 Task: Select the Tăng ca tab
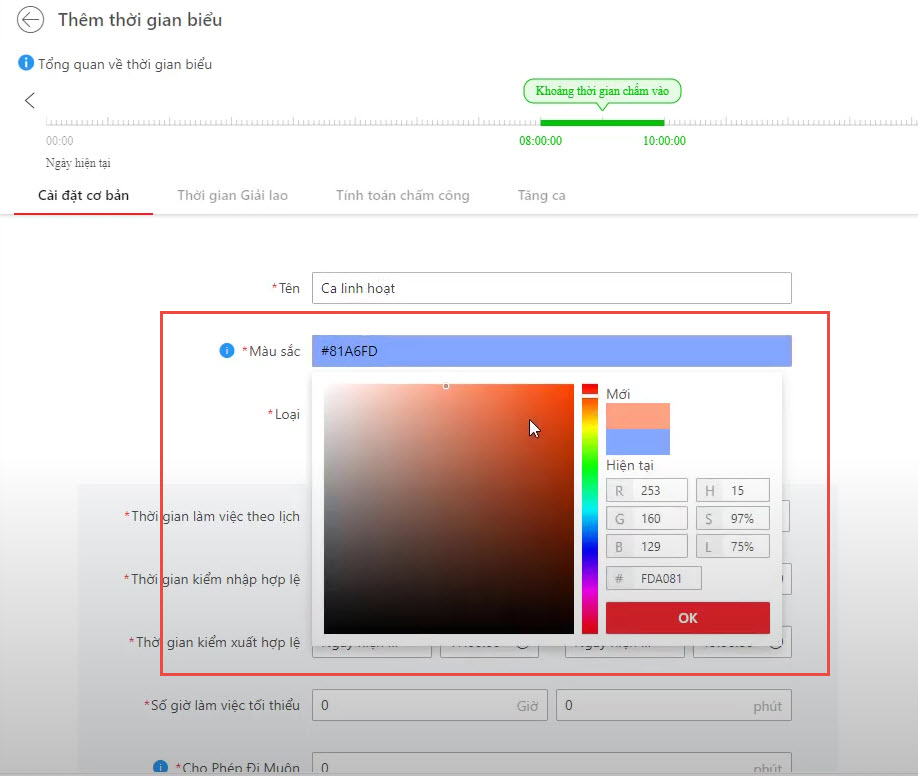(541, 195)
